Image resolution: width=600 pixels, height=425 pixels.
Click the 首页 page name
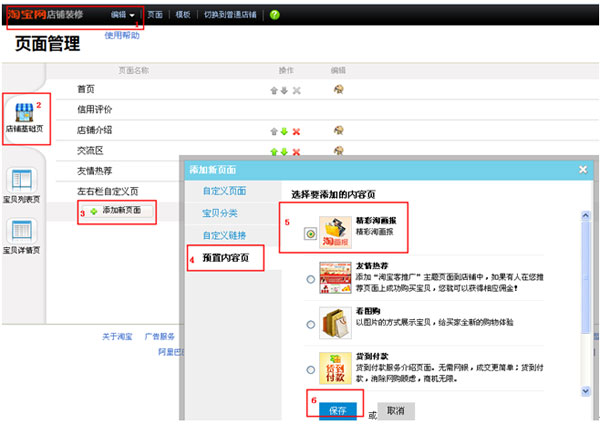[86, 89]
